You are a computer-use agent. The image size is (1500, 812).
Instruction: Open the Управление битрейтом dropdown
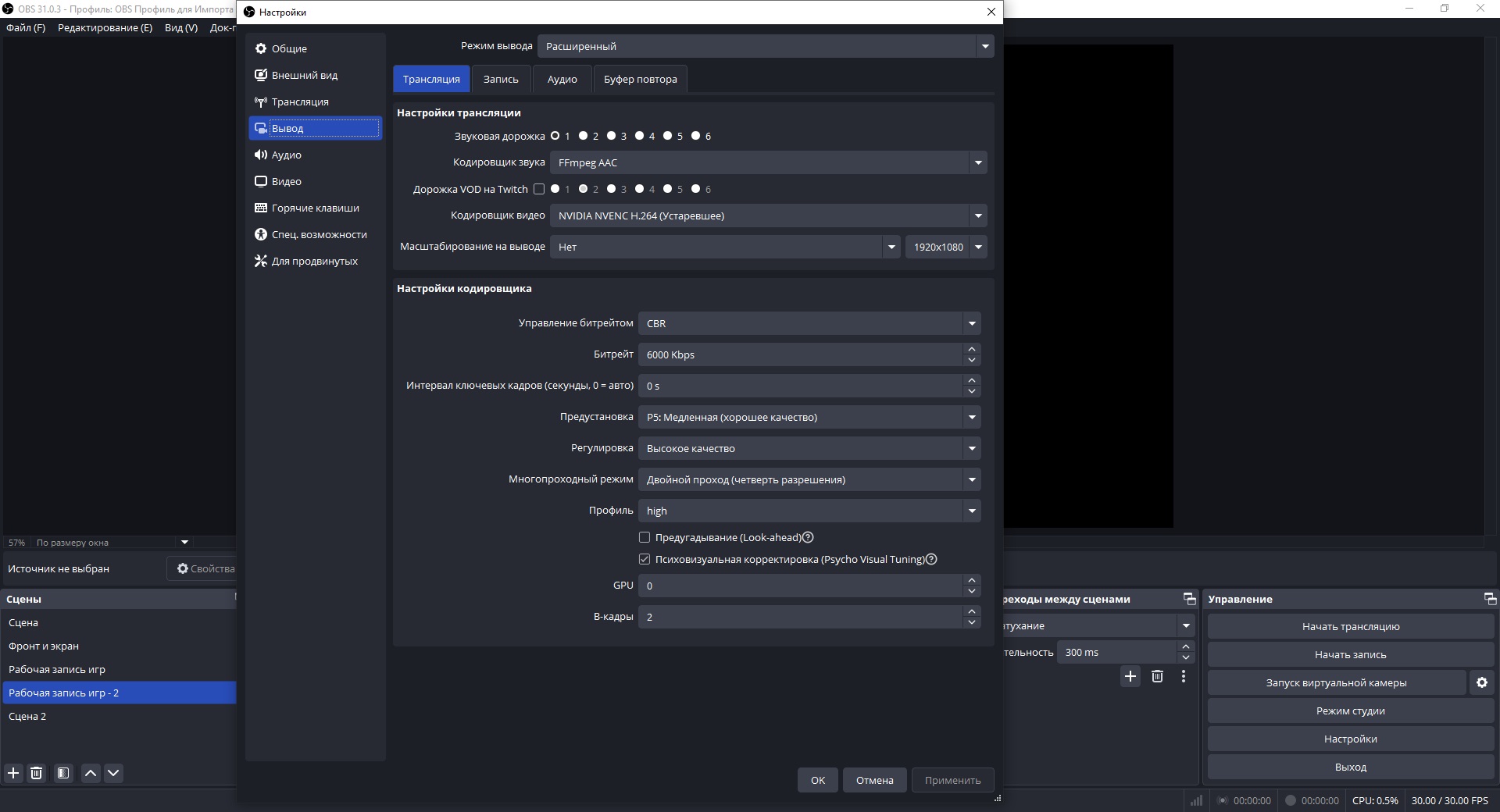coord(809,323)
